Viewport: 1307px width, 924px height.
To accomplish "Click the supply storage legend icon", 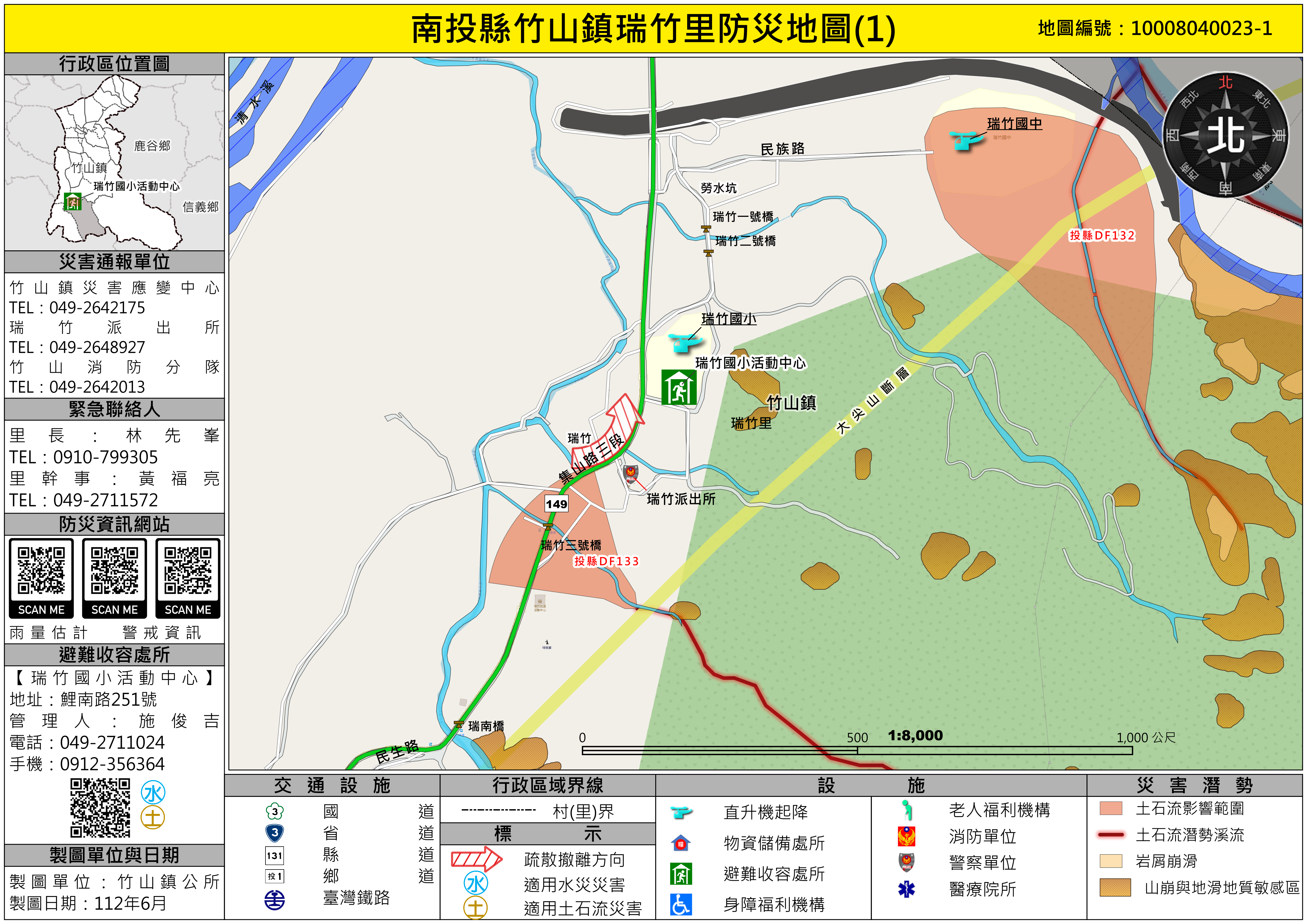I will coord(681,843).
